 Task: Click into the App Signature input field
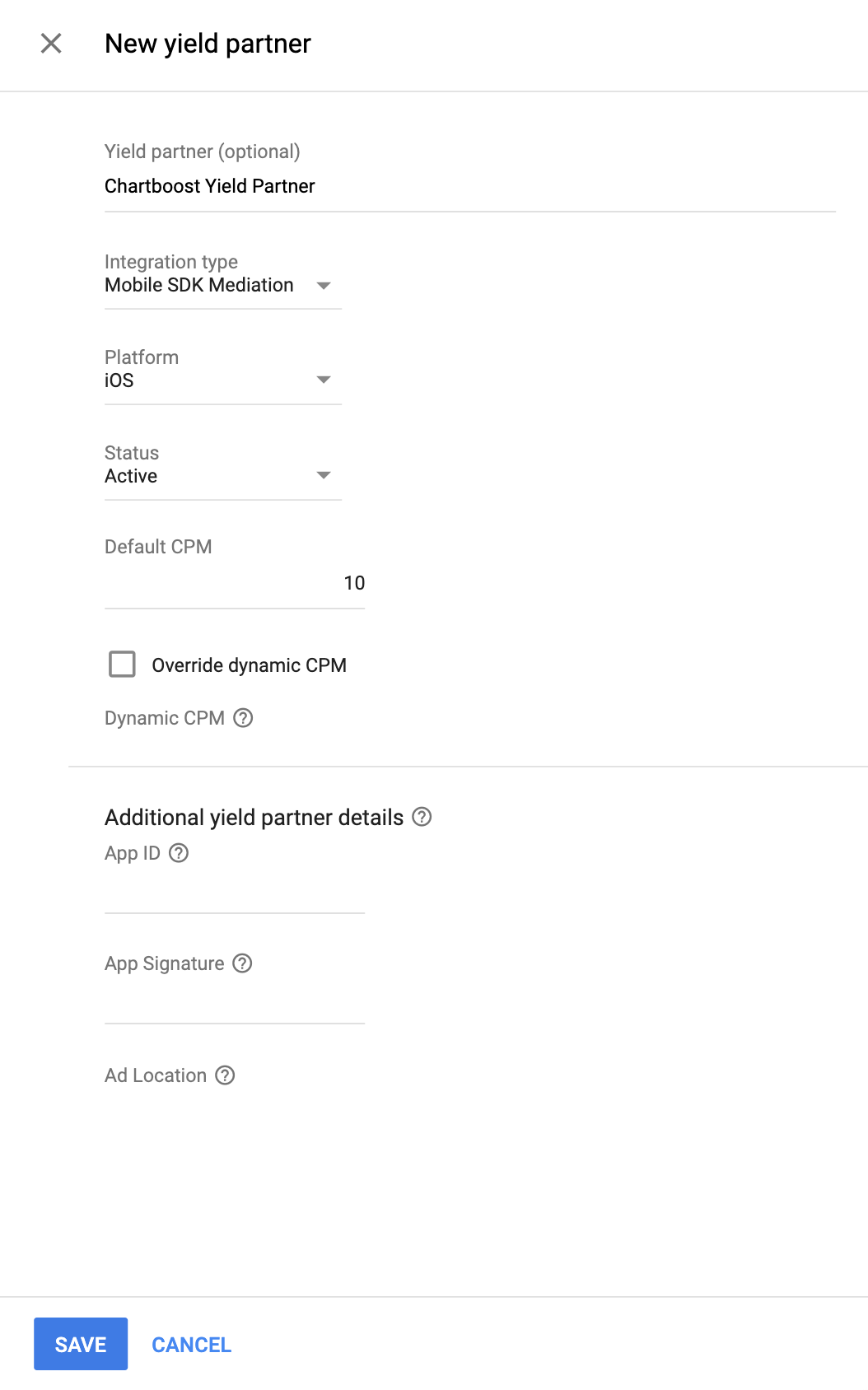click(x=234, y=1003)
